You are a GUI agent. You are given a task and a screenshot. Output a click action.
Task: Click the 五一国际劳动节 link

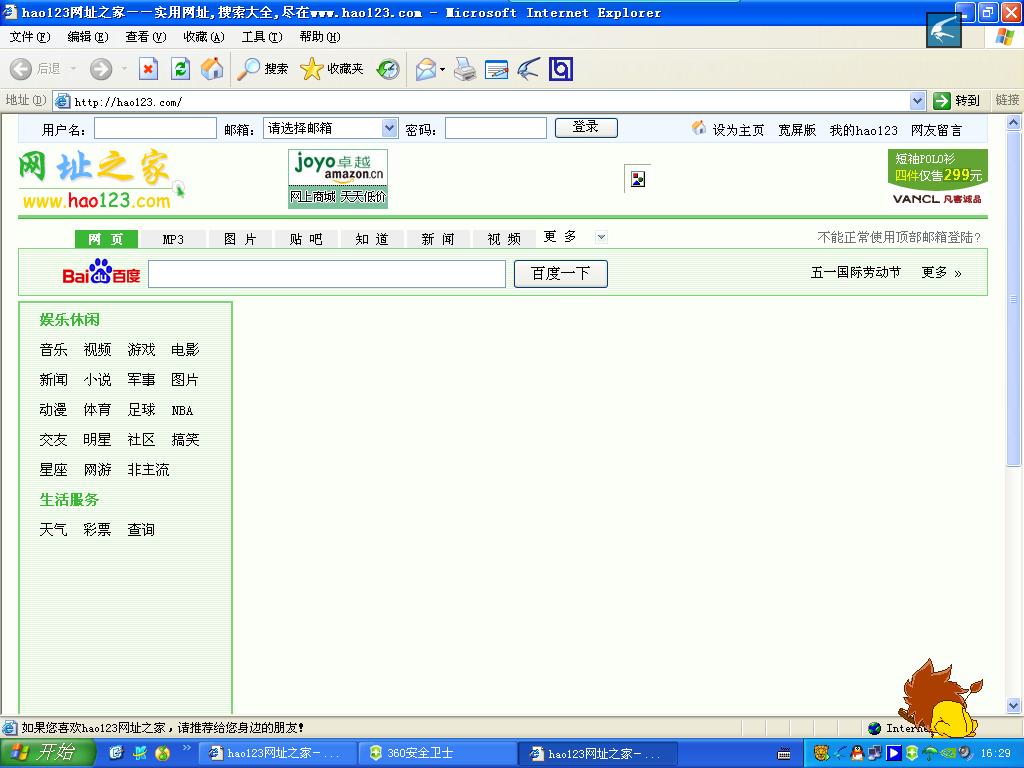coord(856,272)
